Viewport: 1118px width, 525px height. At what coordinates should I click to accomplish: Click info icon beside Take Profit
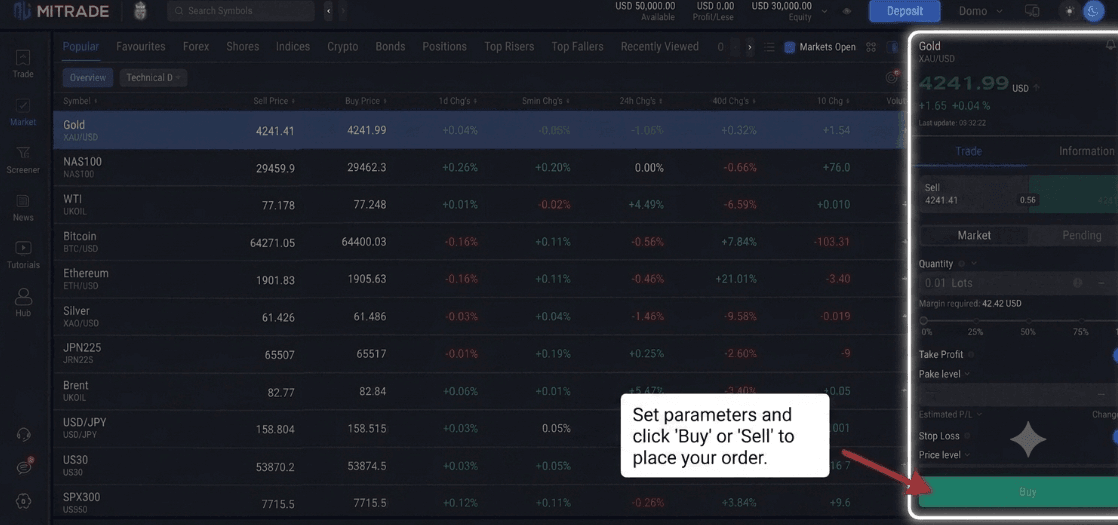pyautogui.click(x=971, y=354)
